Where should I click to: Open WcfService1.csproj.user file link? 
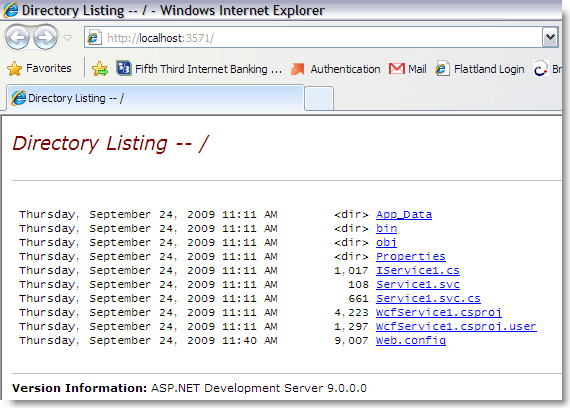(456, 327)
